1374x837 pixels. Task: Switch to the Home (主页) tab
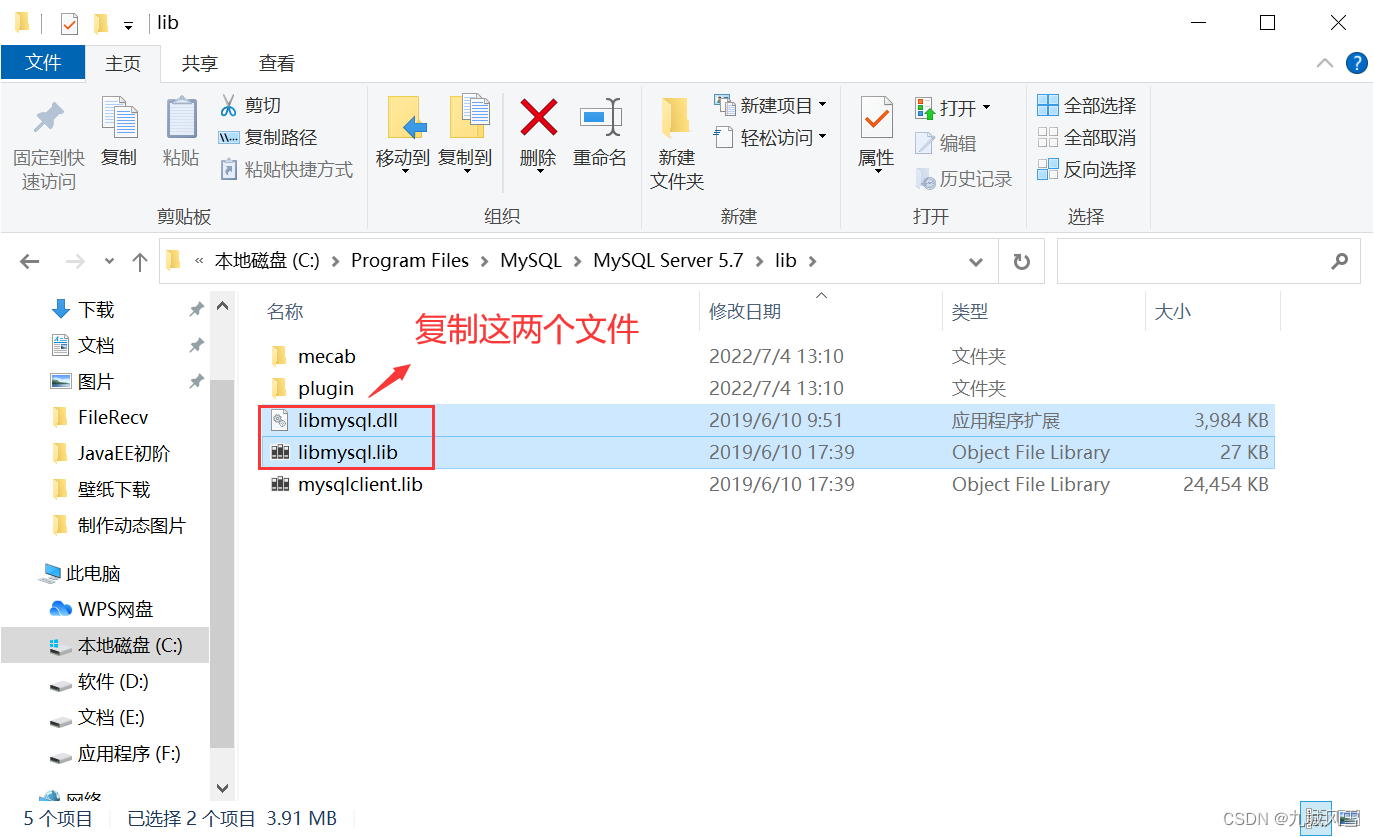coord(123,63)
